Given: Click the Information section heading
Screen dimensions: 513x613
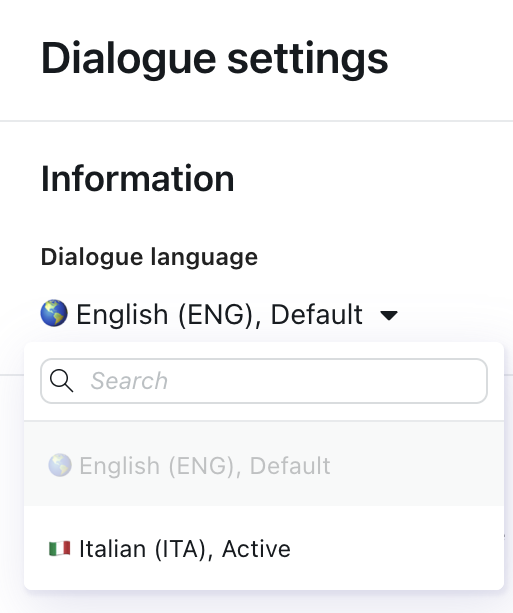Looking at the screenshot, I should coord(138,179).
